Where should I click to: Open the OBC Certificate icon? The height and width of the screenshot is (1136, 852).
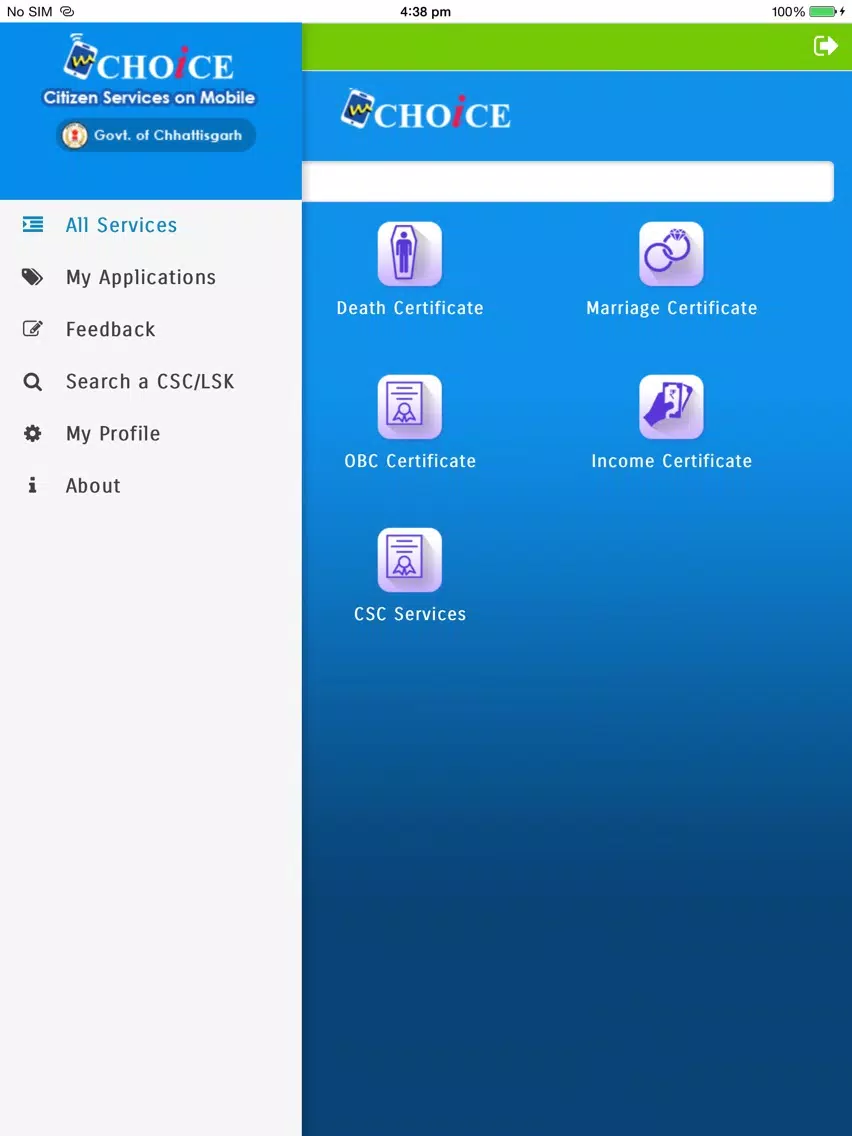tap(409, 406)
